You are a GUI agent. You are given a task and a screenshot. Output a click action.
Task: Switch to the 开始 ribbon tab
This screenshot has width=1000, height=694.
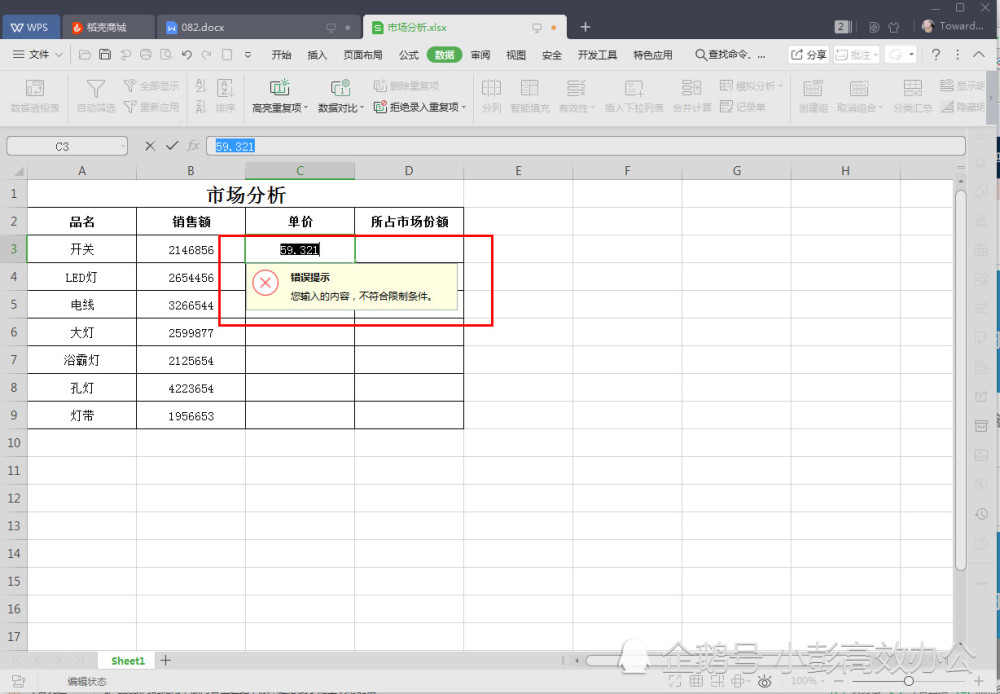(281, 55)
